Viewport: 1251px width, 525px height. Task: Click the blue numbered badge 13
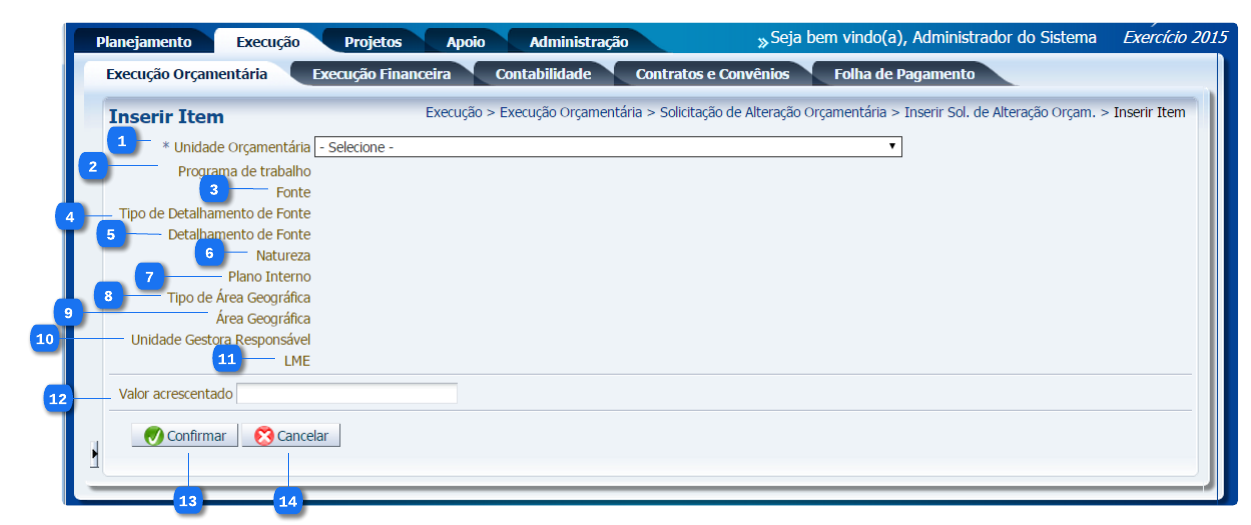tap(187, 501)
